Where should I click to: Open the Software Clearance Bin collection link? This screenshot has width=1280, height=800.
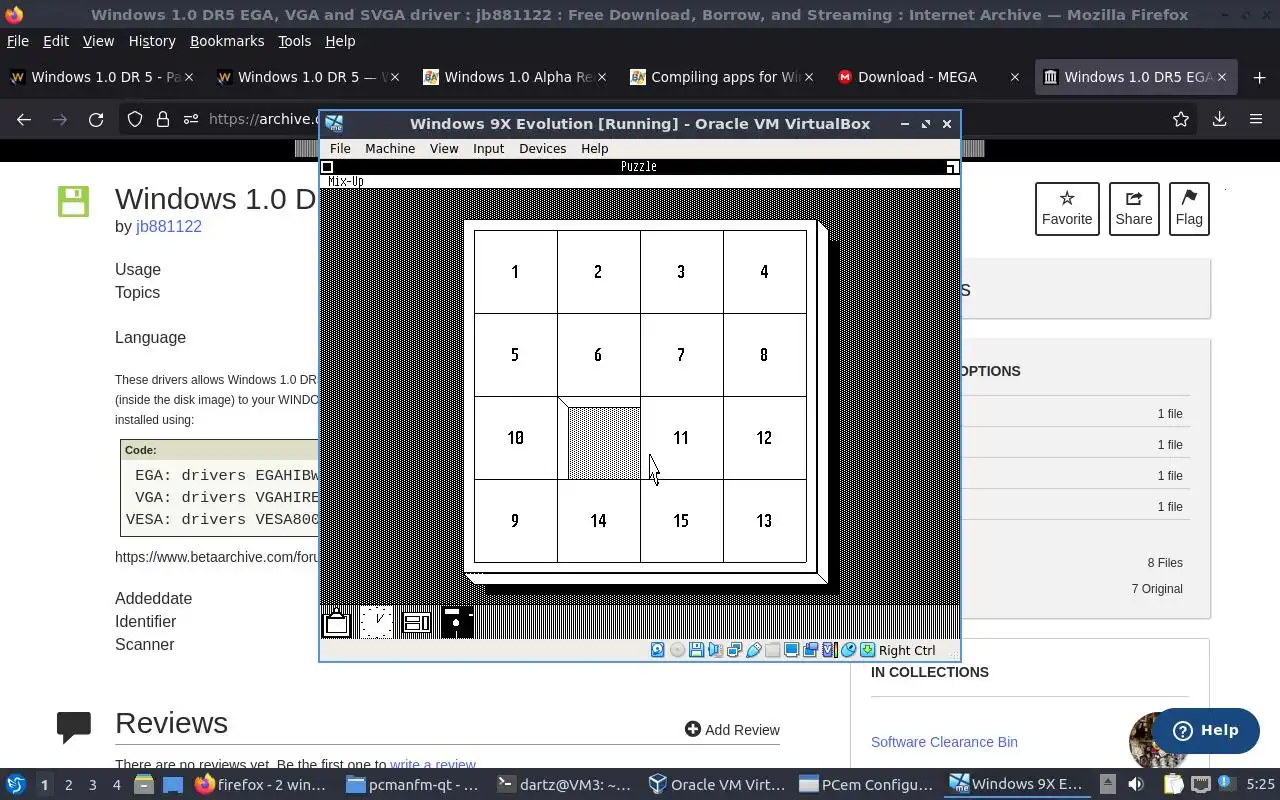pyautogui.click(x=944, y=742)
